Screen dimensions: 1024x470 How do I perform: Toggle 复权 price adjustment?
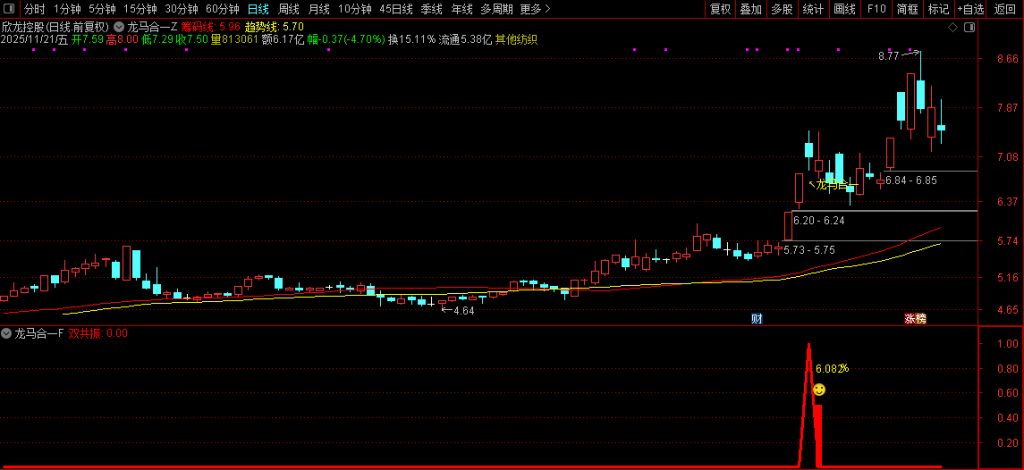click(x=720, y=9)
